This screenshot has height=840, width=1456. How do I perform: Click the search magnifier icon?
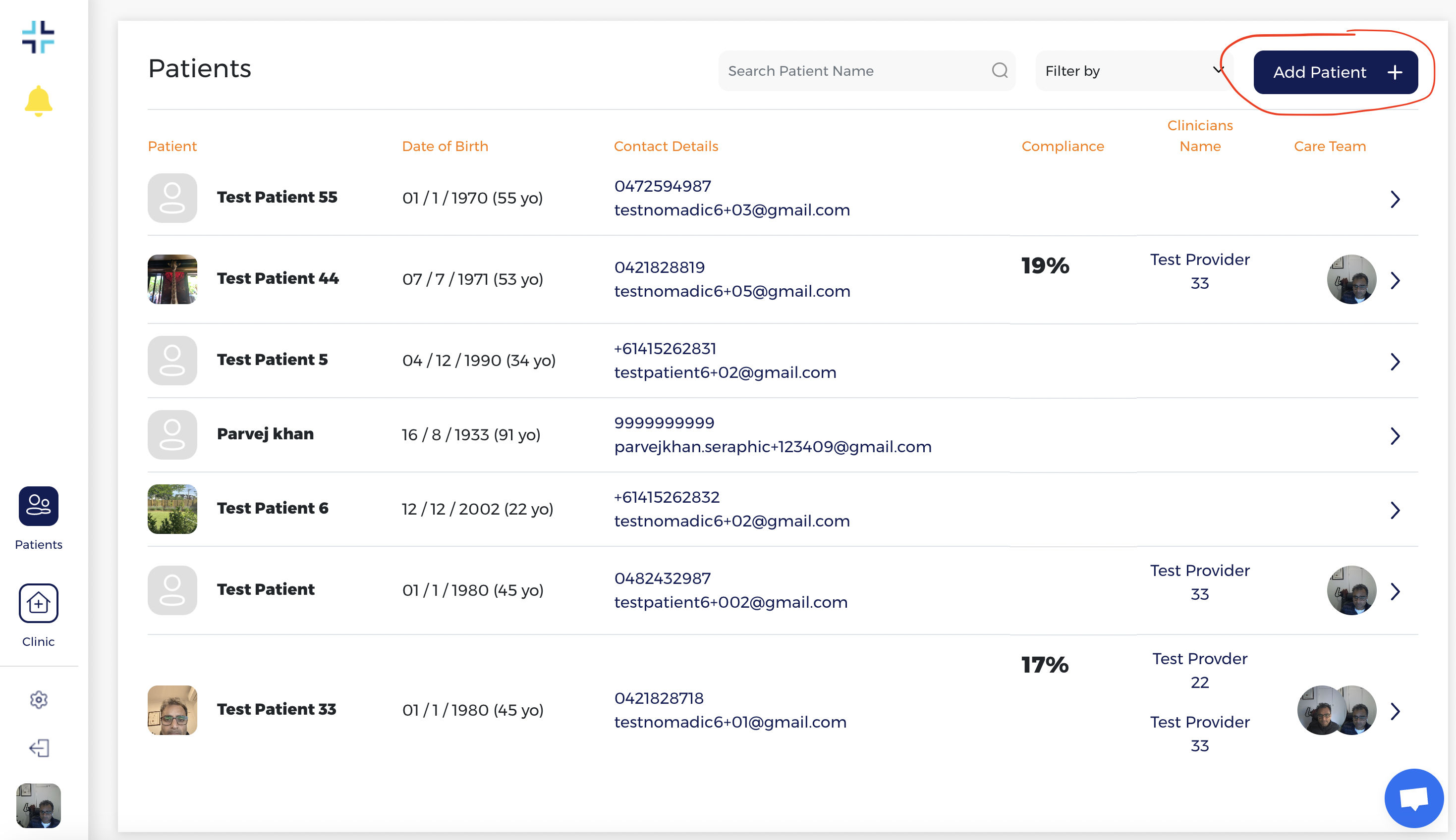pyautogui.click(x=1000, y=70)
